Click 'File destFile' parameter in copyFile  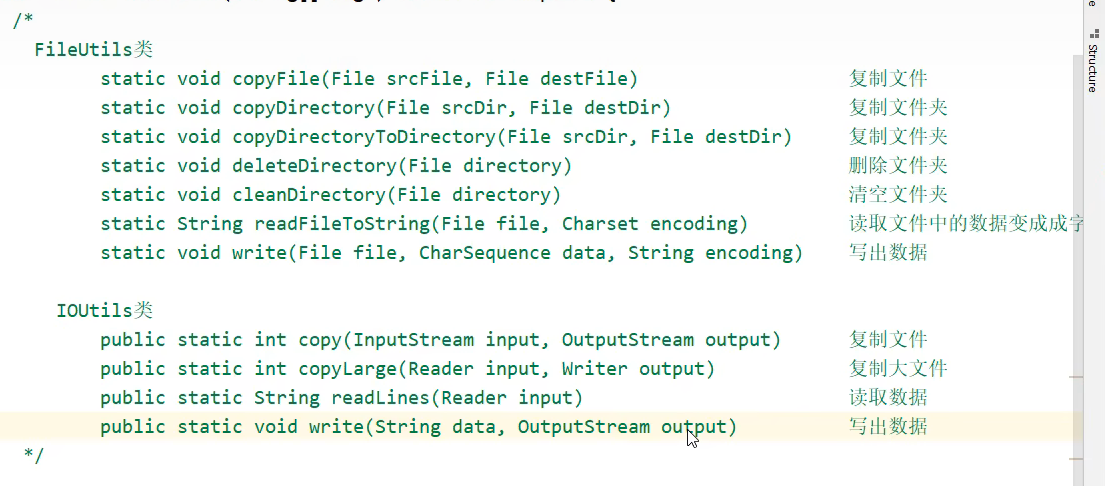click(x=557, y=79)
